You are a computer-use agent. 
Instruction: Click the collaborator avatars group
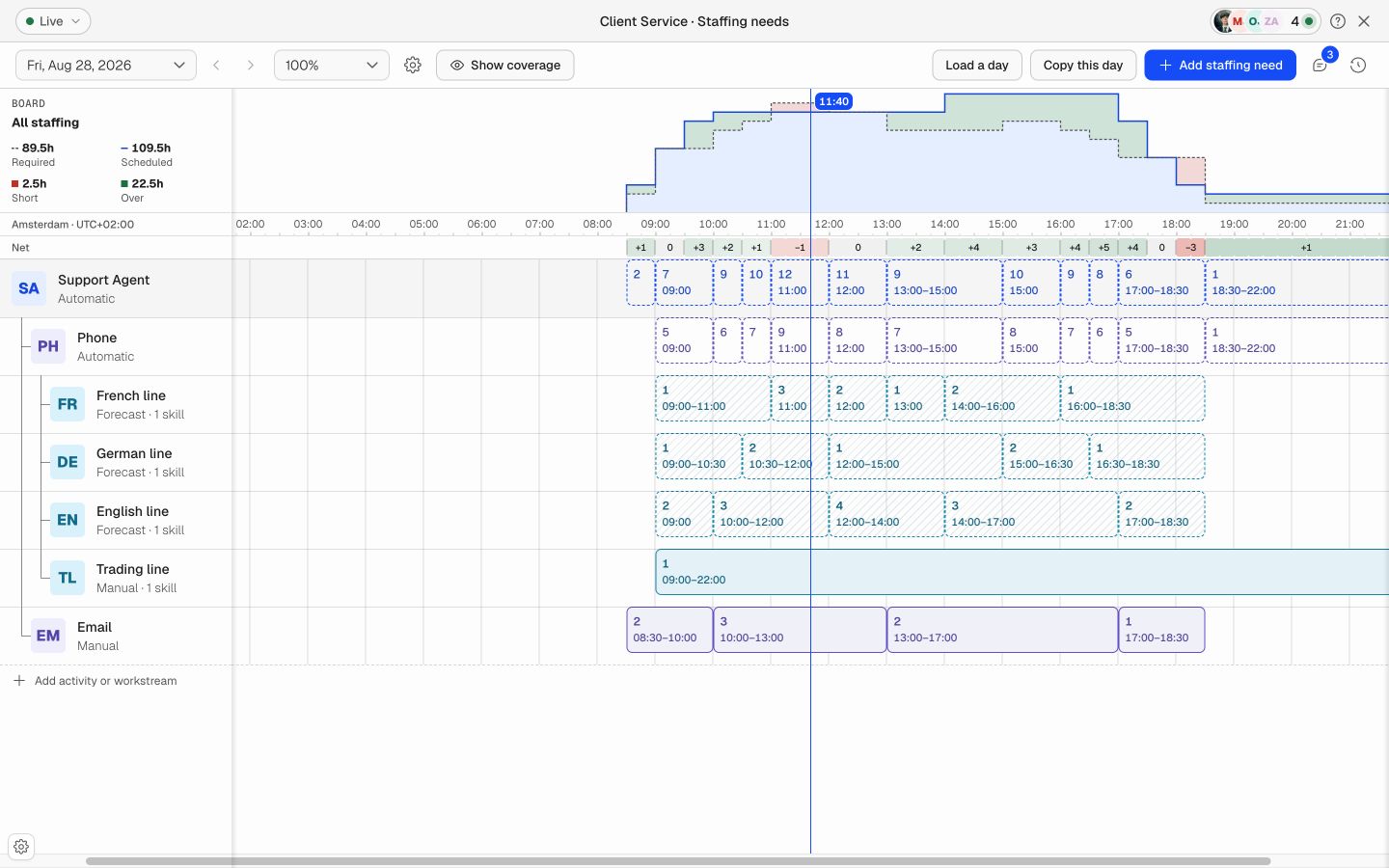pyautogui.click(x=1266, y=21)
